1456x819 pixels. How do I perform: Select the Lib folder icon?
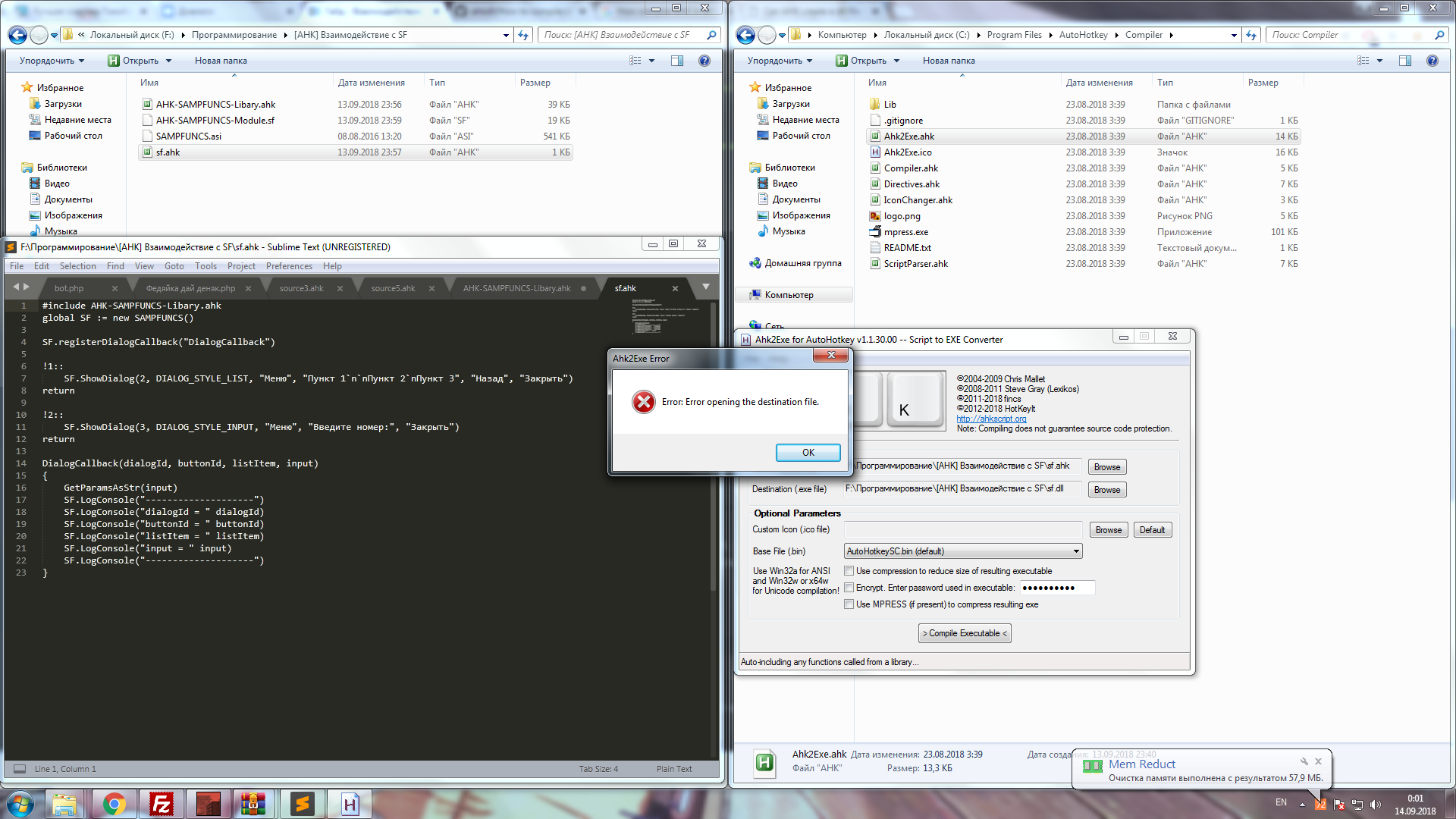tap(875, 105)
